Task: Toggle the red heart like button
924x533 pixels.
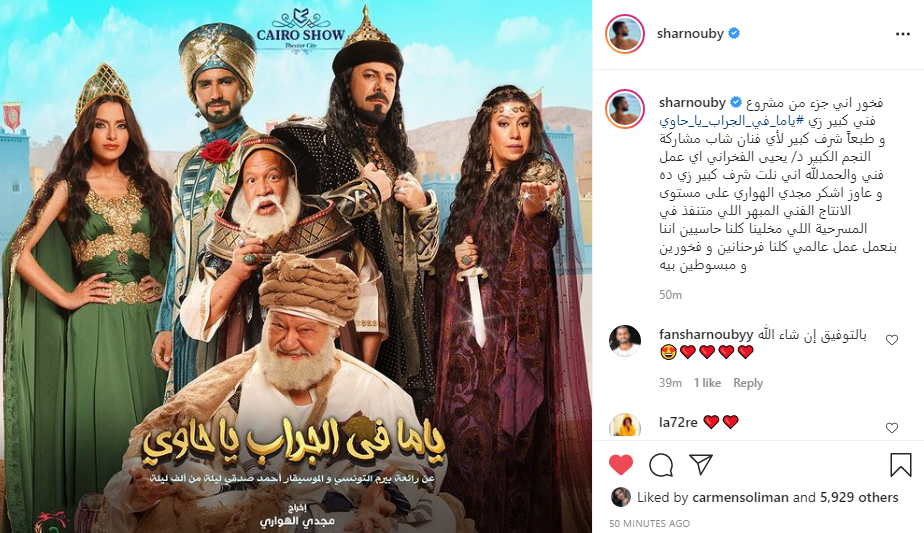Action: tap(621, 465)
